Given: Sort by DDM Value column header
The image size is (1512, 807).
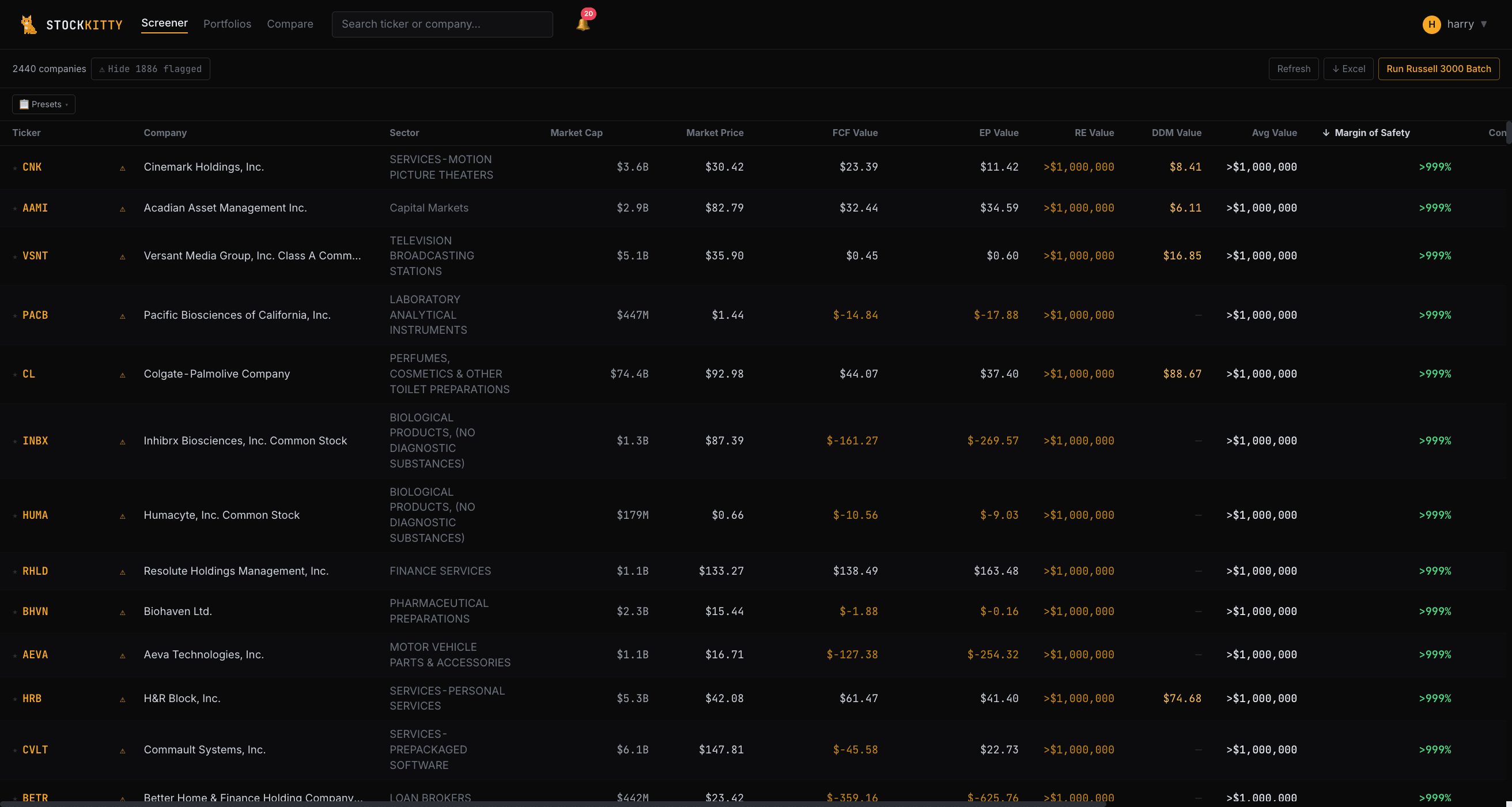Looking at the screenshot, I should click(x=1176, y=133).
